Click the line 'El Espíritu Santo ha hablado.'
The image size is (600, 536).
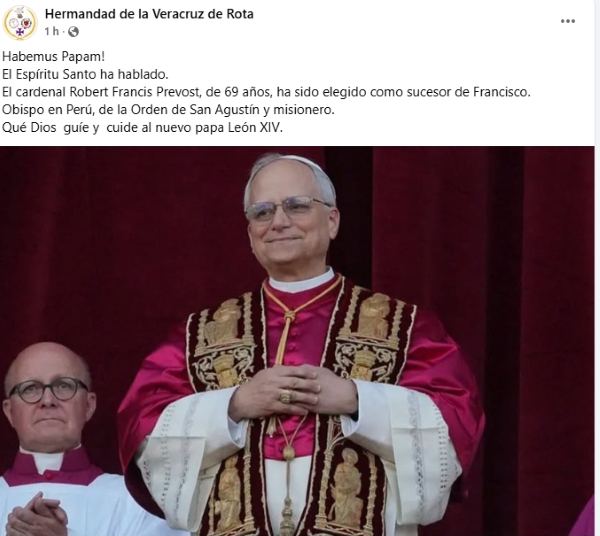tap(85, 74)
